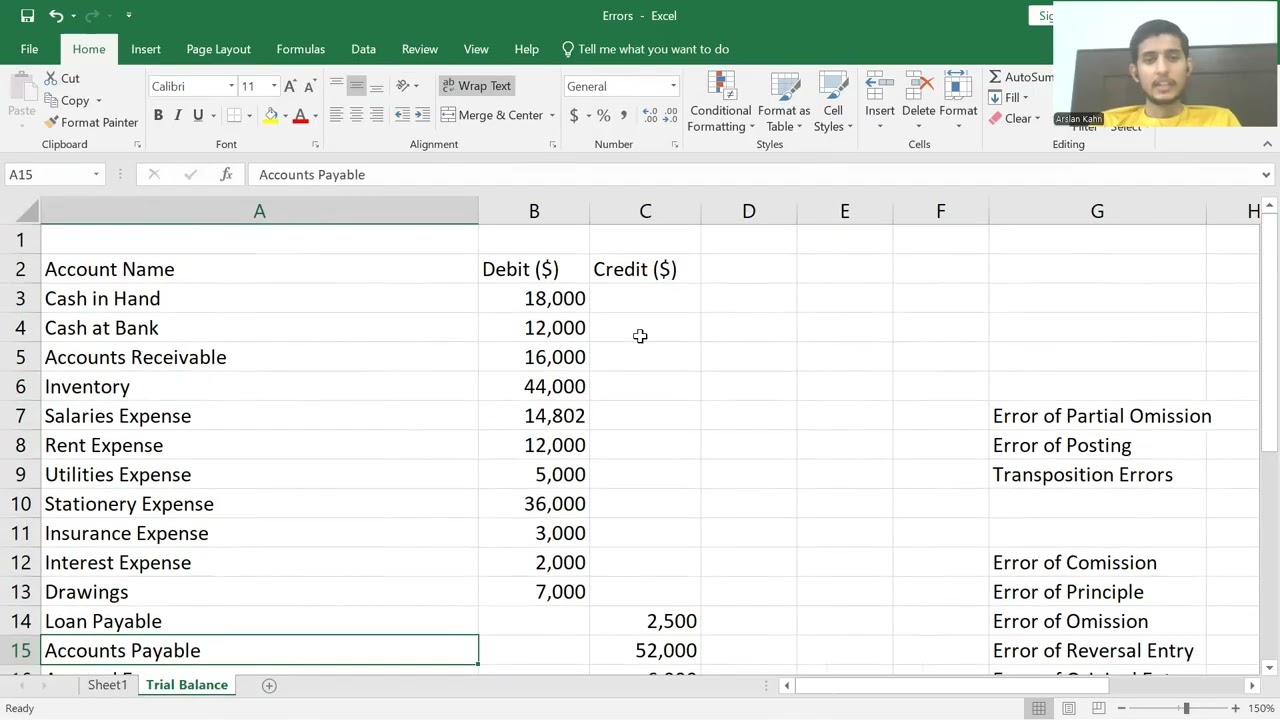Decrease the font size
1280x720 pixels.
coord(310,86)
